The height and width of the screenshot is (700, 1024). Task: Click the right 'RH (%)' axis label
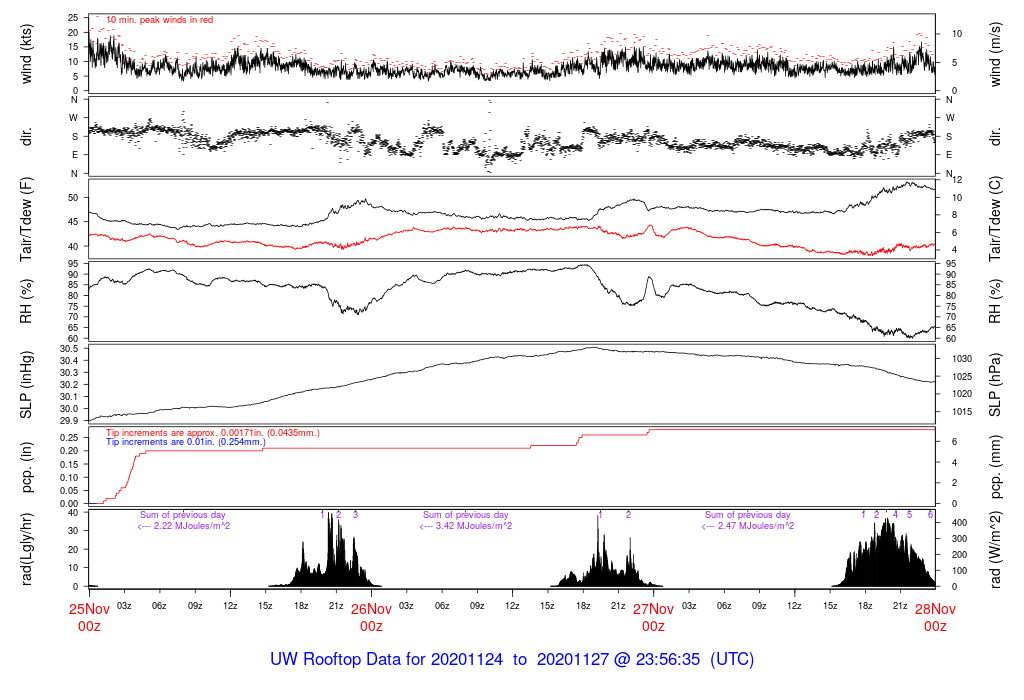pos(995,301)
